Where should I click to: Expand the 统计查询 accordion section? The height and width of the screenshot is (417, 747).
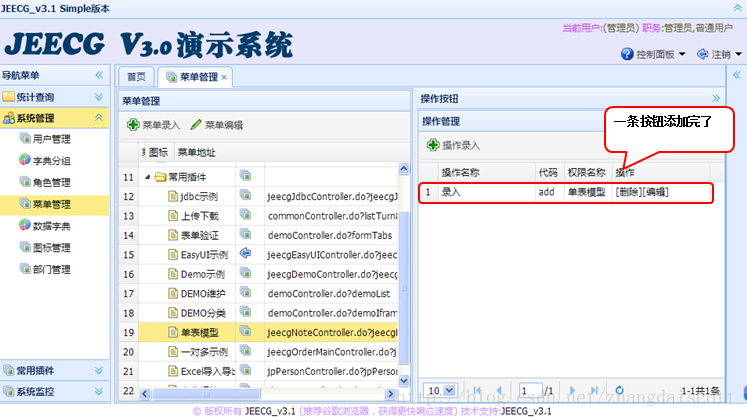(x=99, y=97)
